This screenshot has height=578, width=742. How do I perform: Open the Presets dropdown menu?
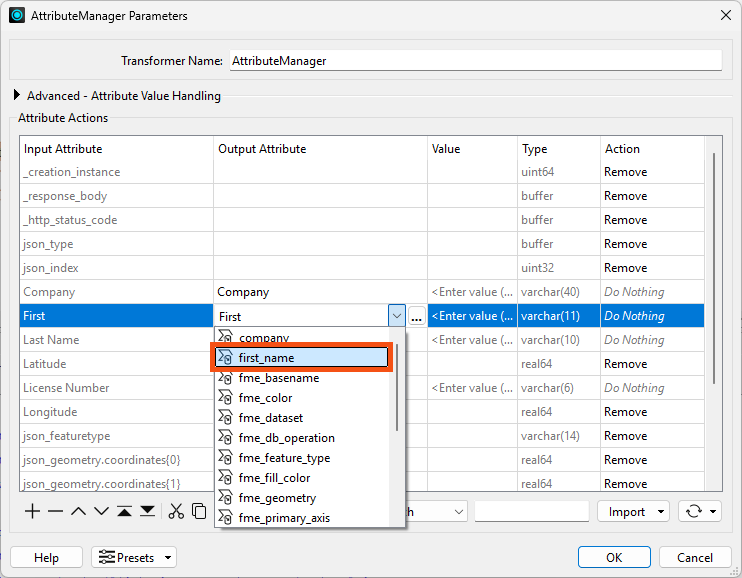pos(134,558)
